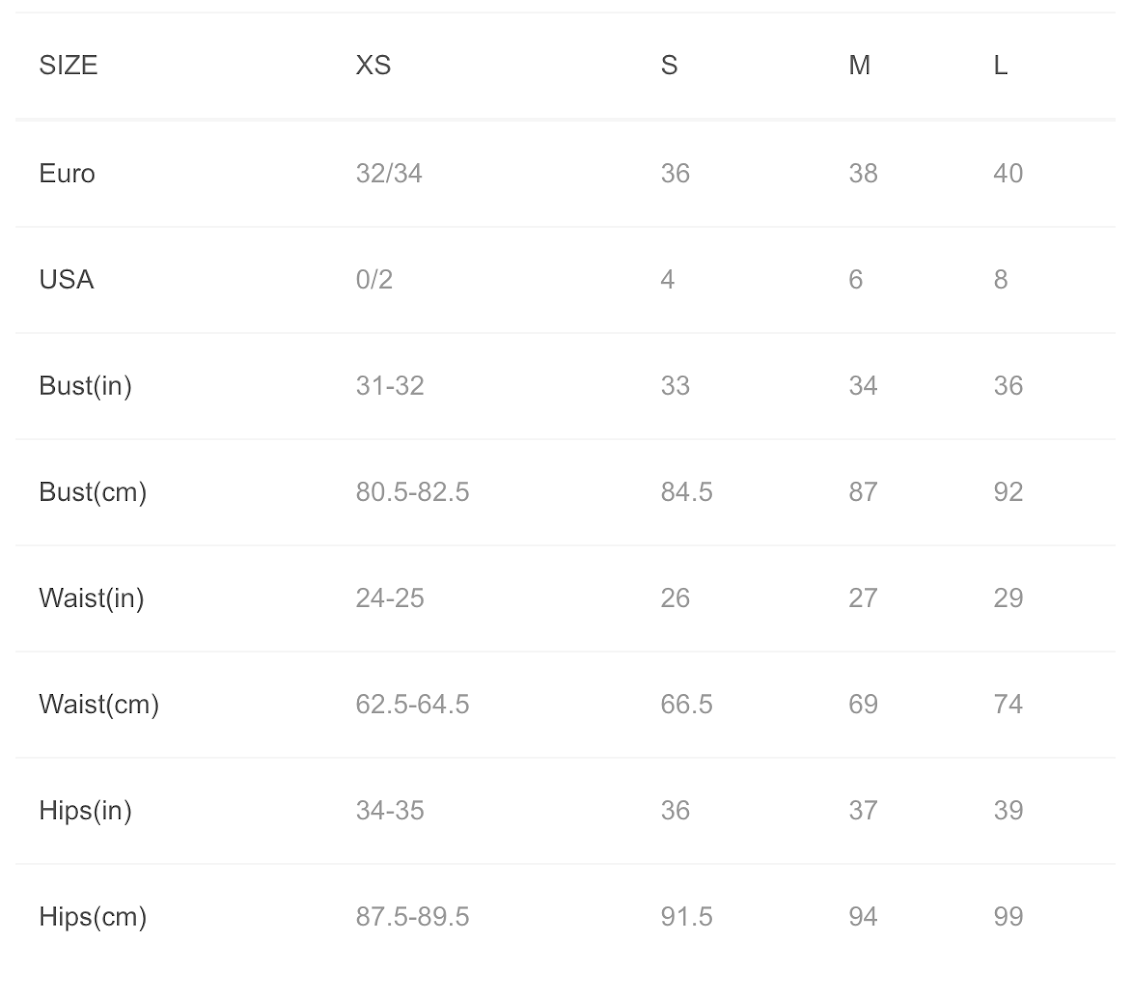This screenshot has height=1000, width=1133.
Task: Click the Euro row label
Action: (x=67, y=174)
